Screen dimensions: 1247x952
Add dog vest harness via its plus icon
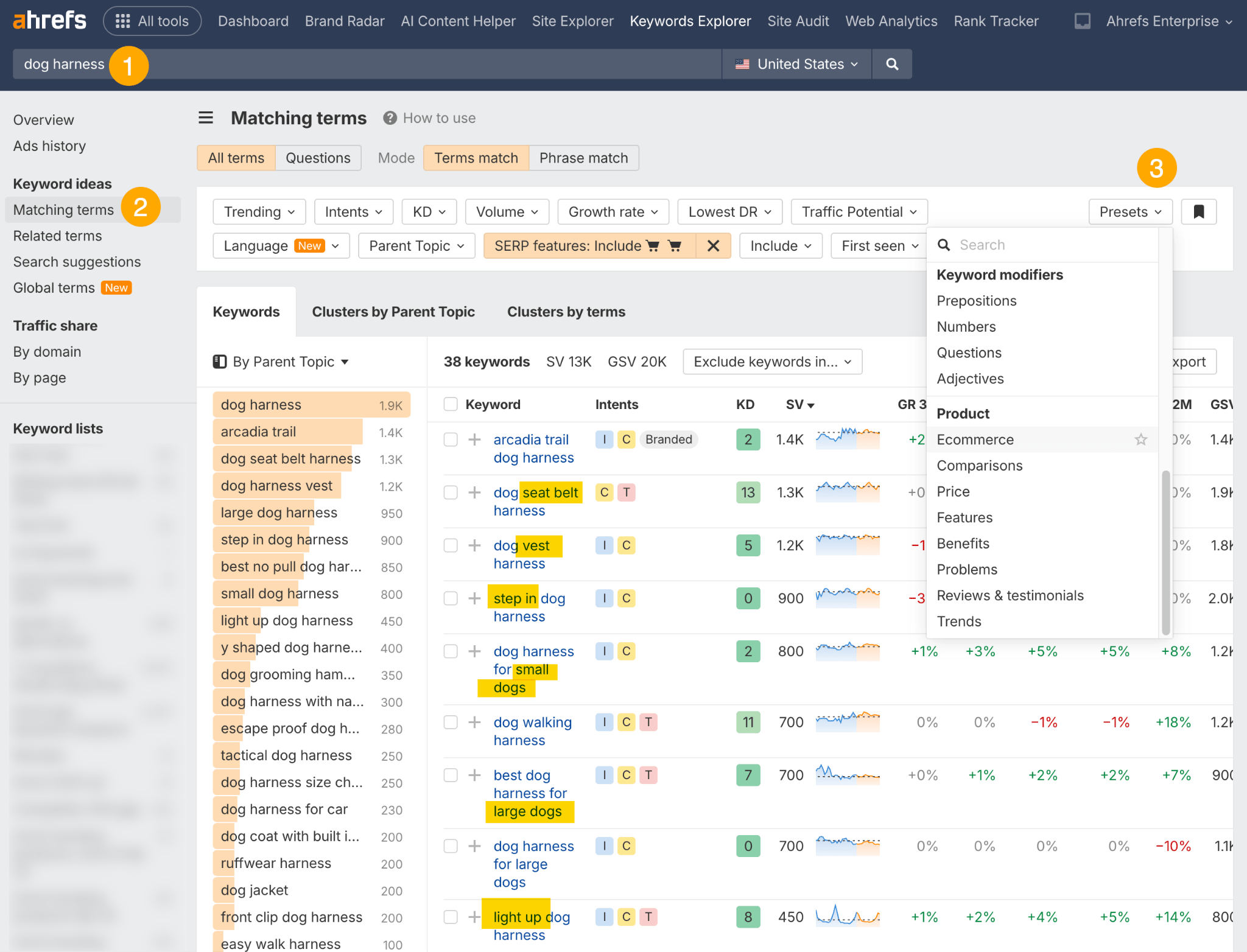474,545
